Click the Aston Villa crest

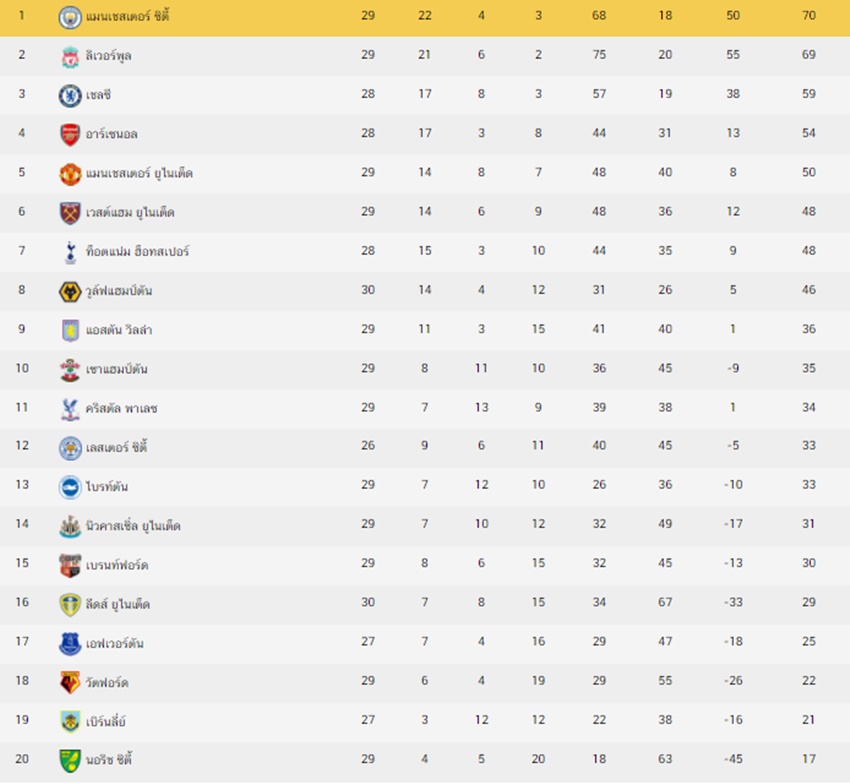[70, 331]
